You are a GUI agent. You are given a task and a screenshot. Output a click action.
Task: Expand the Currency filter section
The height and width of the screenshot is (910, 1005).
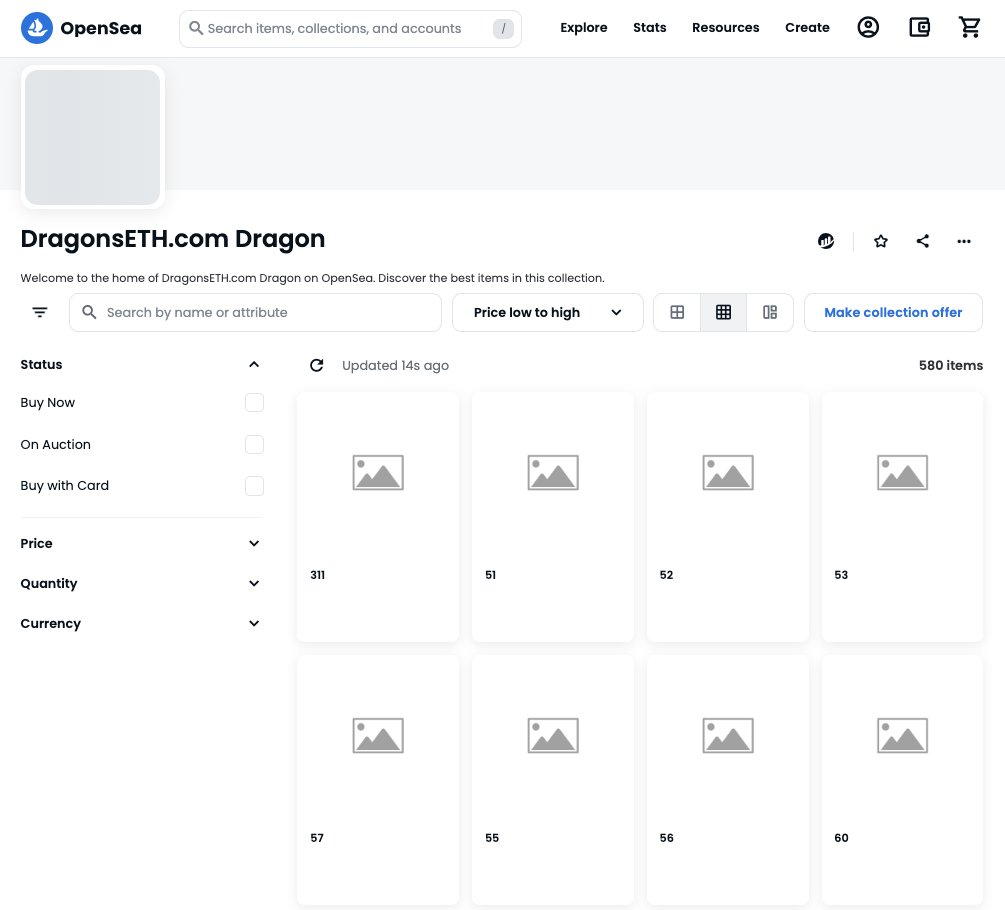254,624
